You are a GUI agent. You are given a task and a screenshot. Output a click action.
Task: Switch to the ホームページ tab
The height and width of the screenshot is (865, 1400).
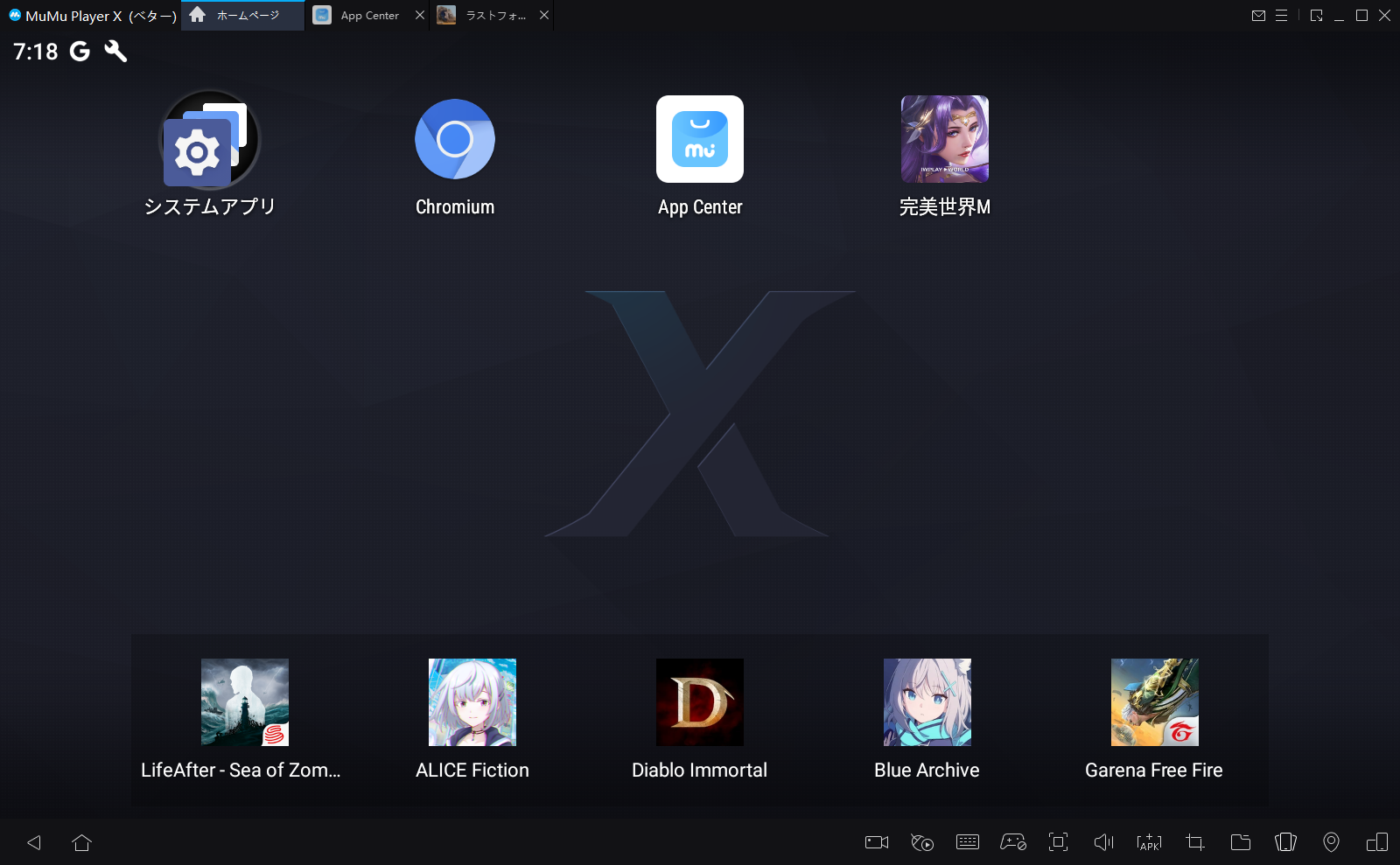242,16
